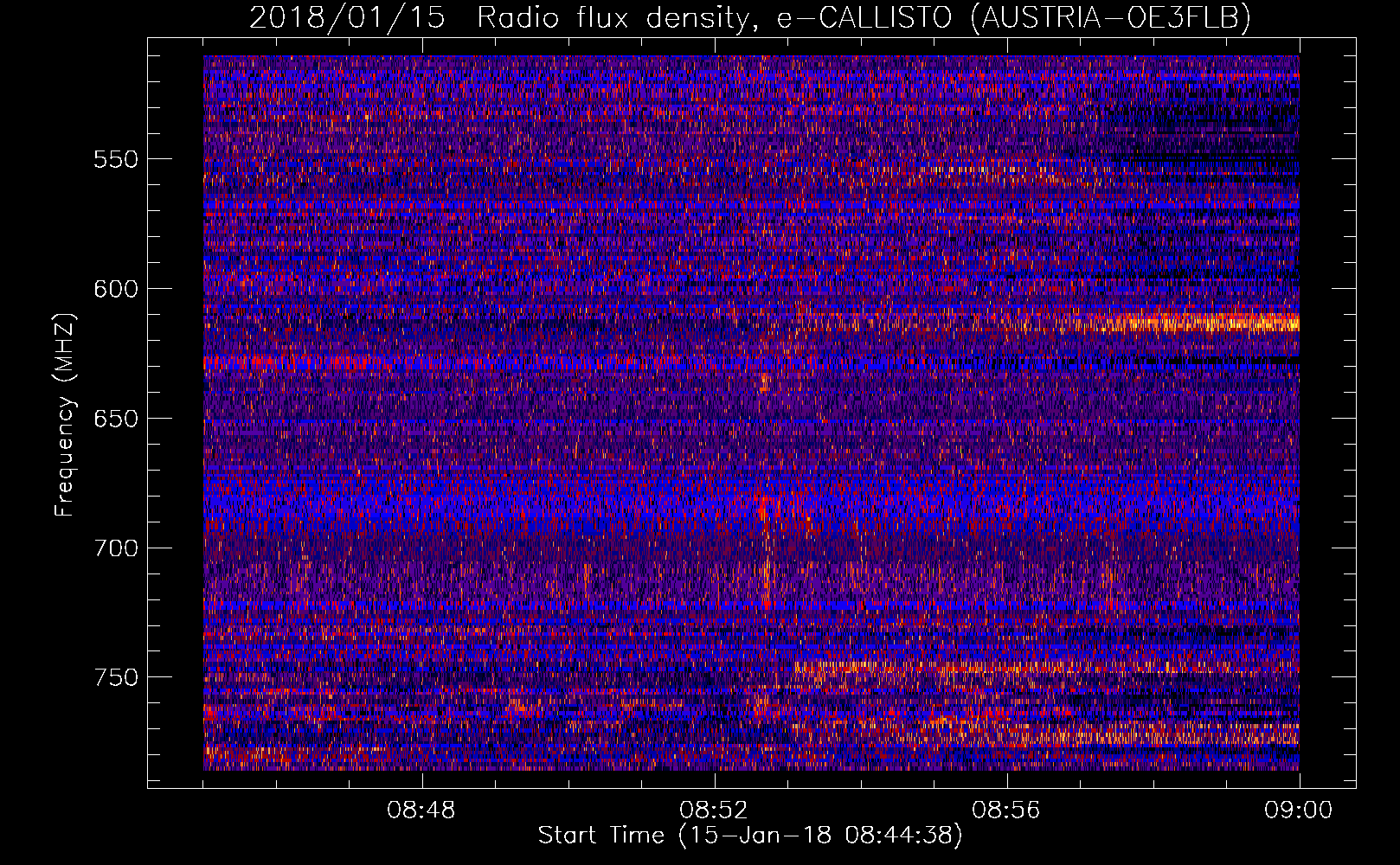Click the 08:52 time tick label
This screenshot has height=865, width=1400.
(714, 811)
